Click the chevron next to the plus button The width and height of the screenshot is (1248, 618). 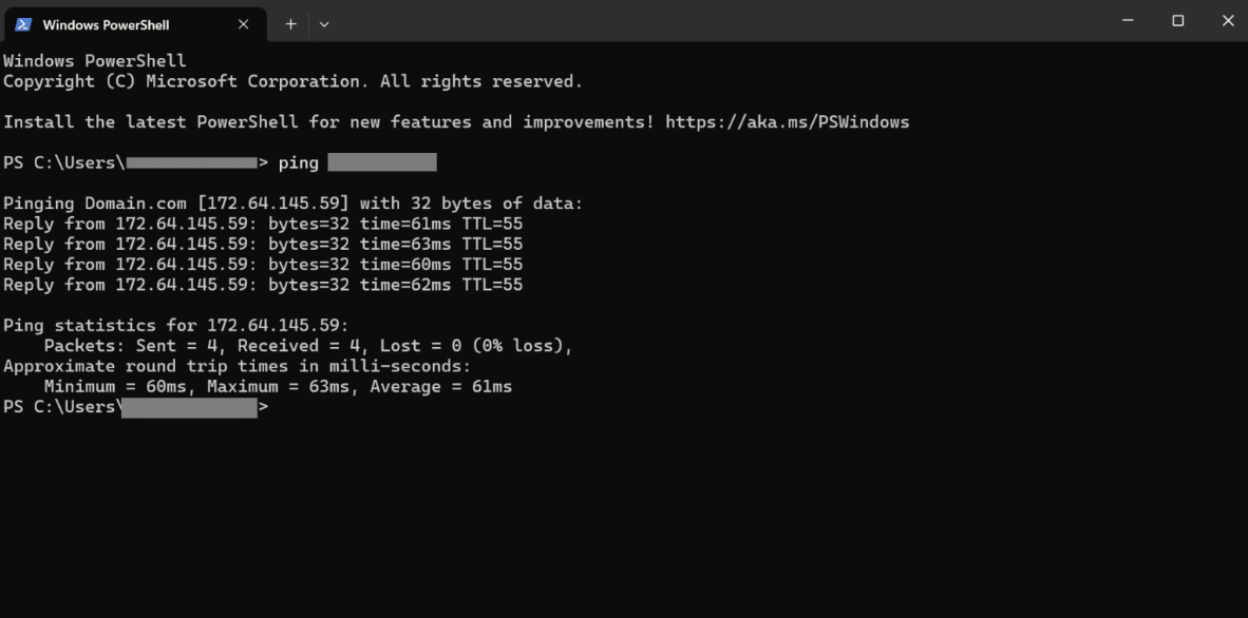(x=323, y=23)
